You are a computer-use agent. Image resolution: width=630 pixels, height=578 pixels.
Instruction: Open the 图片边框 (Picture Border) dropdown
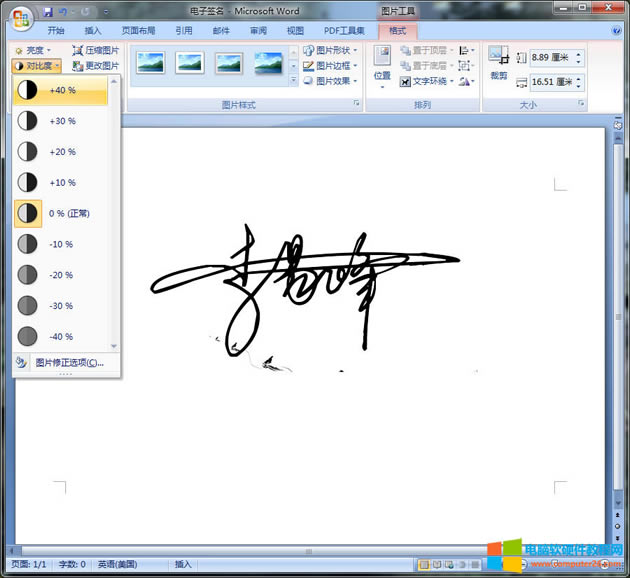(332, 66)
